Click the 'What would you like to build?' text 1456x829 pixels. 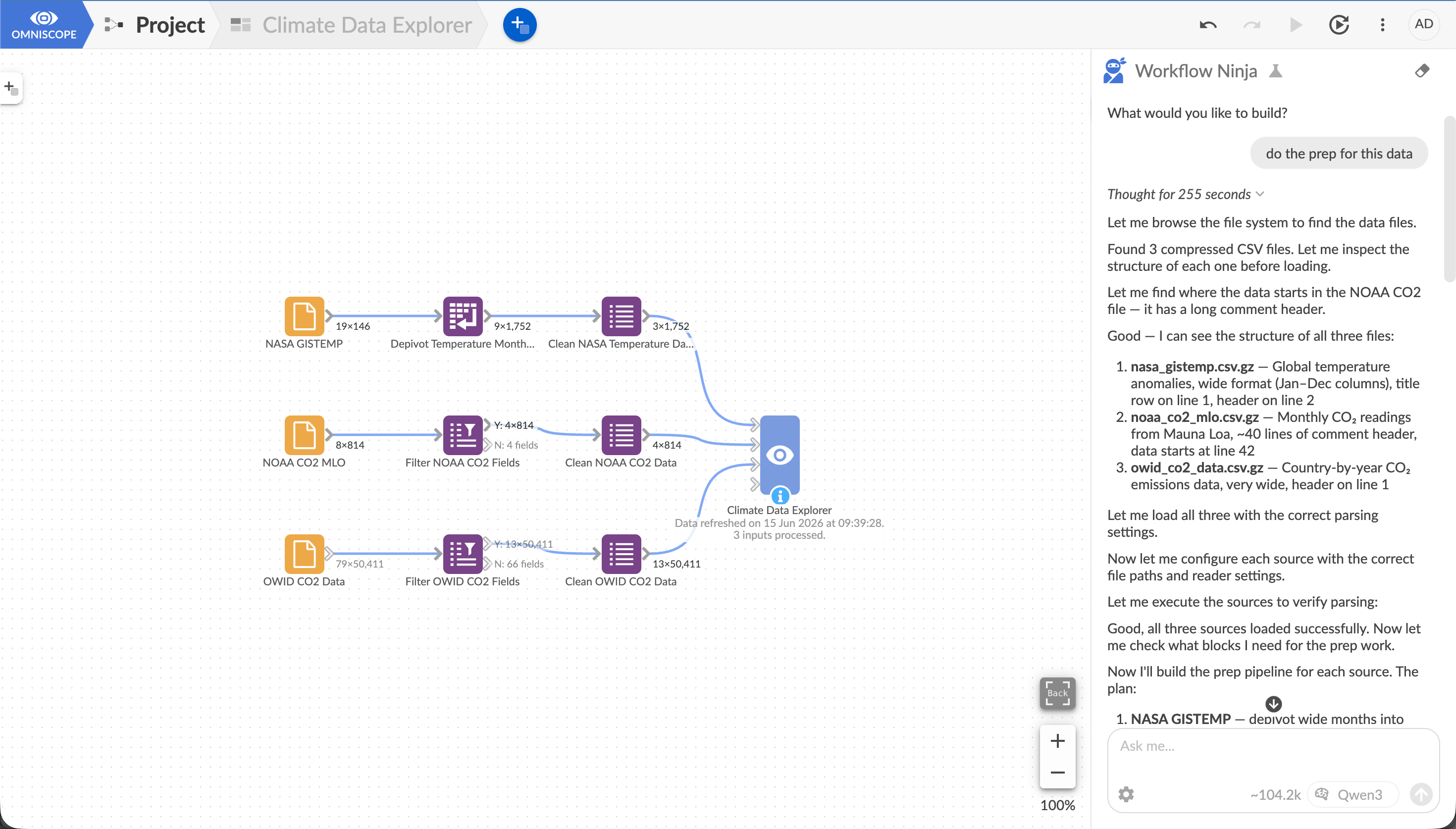(x=1197, y=113)
